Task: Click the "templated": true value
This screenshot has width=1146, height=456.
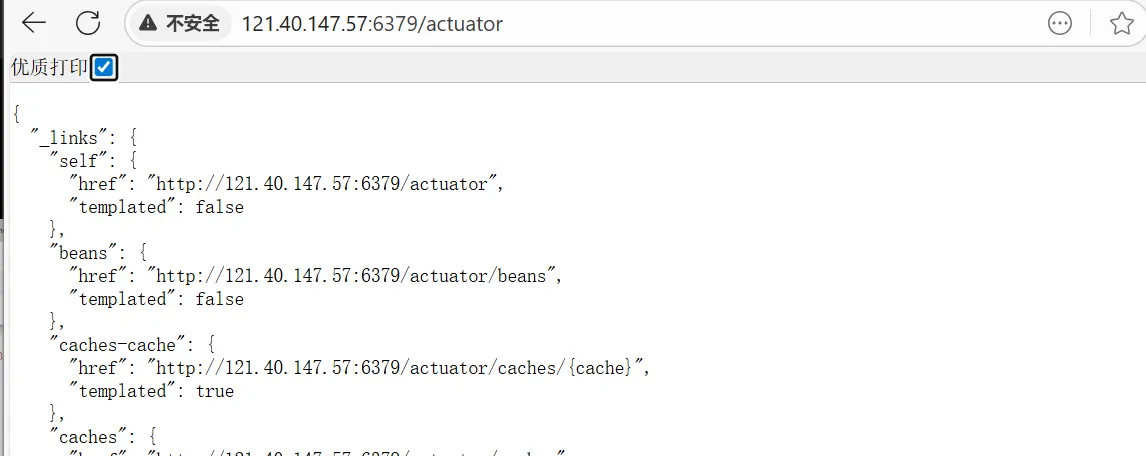Action: [x=214, y=391]
